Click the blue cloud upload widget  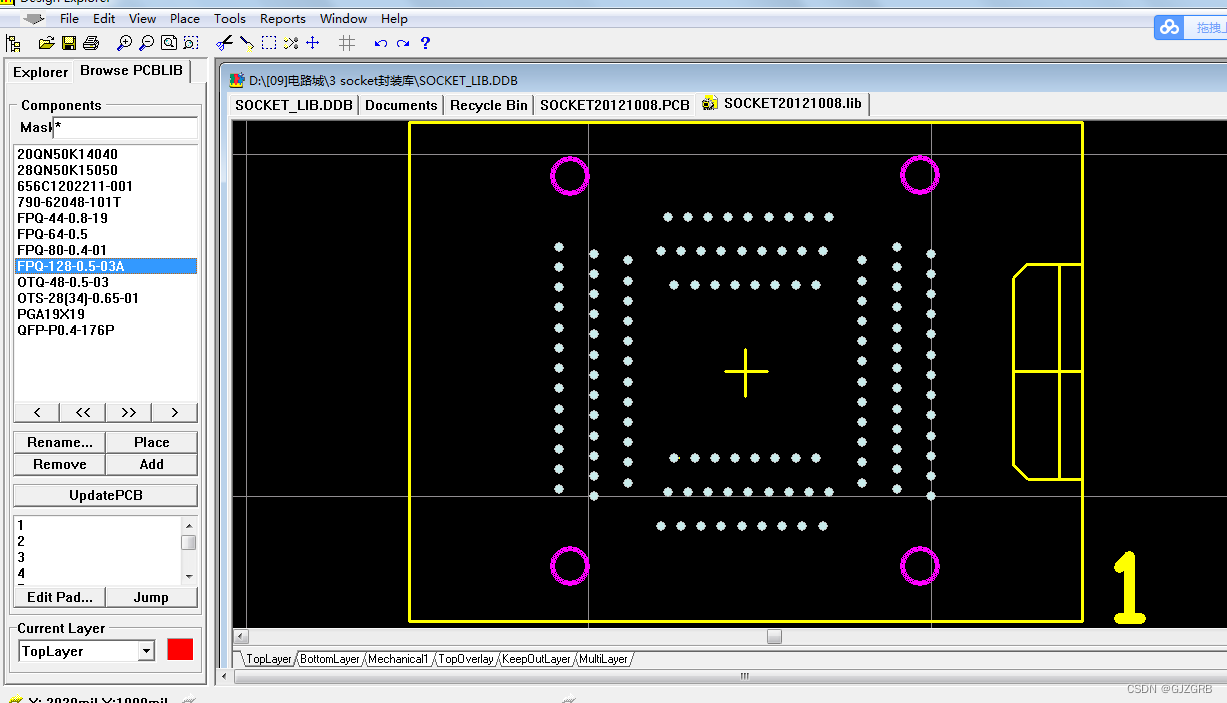(1168, 28)
